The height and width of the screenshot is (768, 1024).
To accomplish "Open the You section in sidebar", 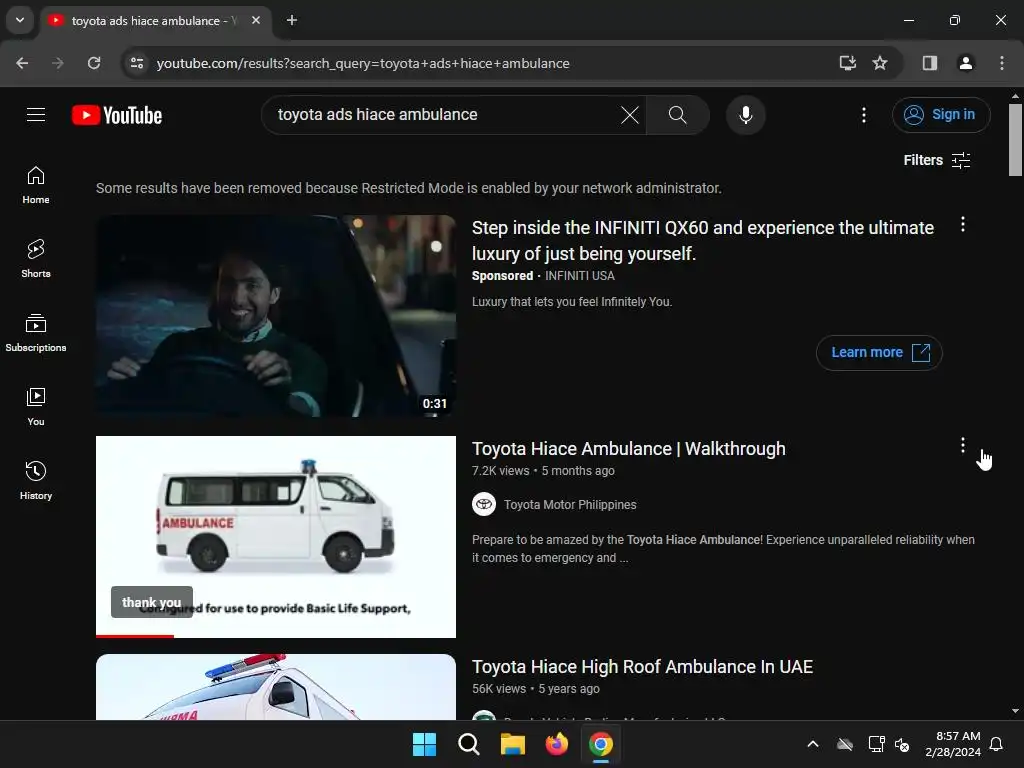I will click(36, 406).
